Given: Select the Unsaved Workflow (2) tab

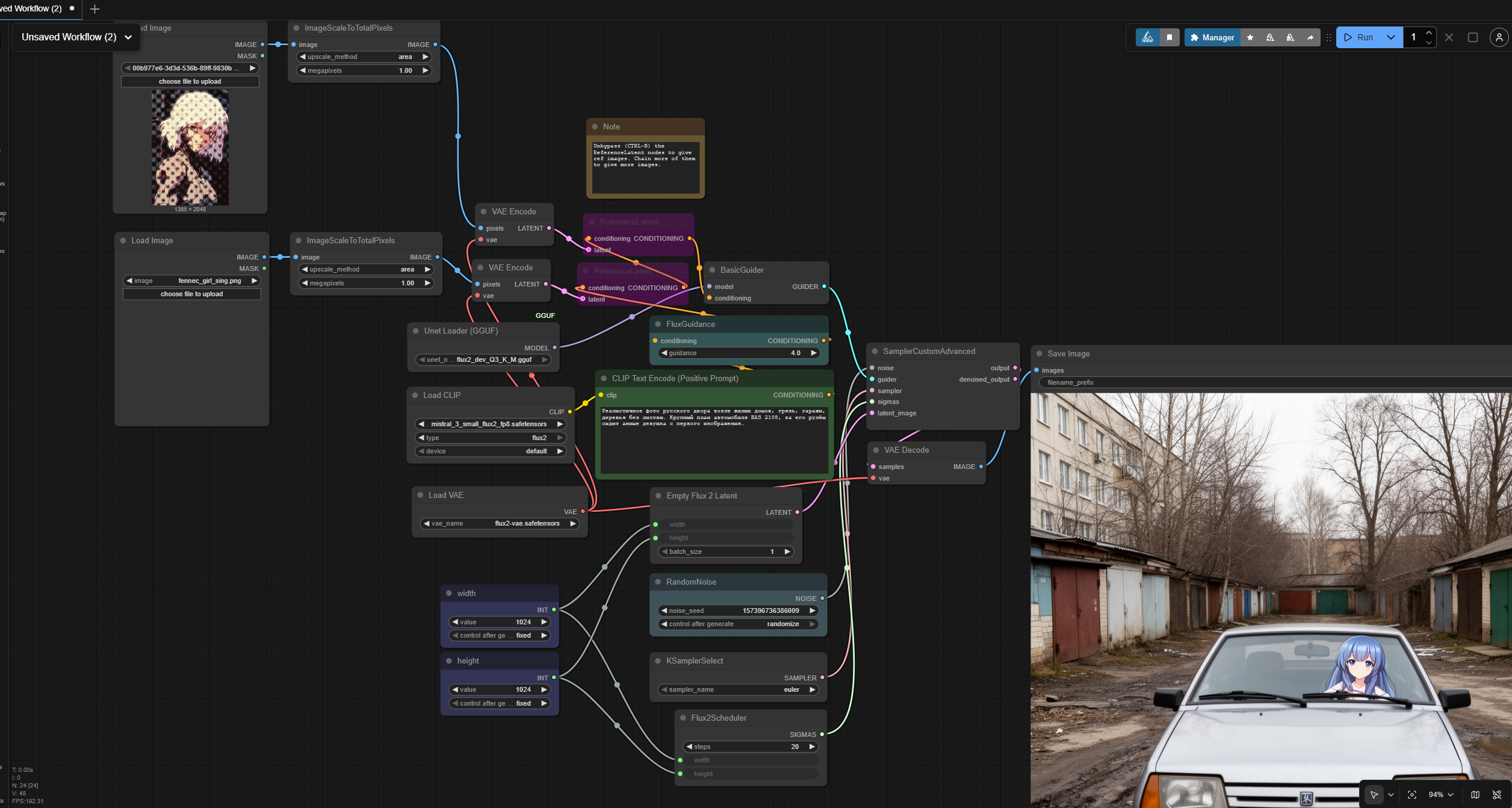Looking at the screenshot, I should [33, 8].
